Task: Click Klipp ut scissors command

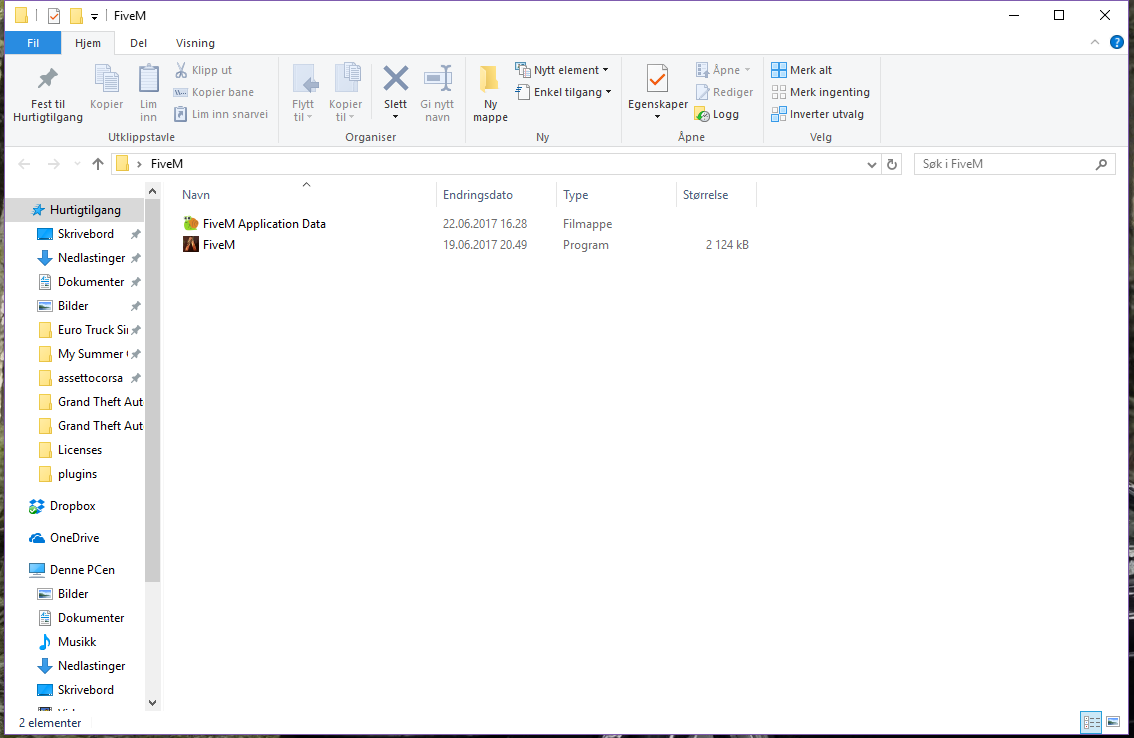Action: click(x=203, y=70)
